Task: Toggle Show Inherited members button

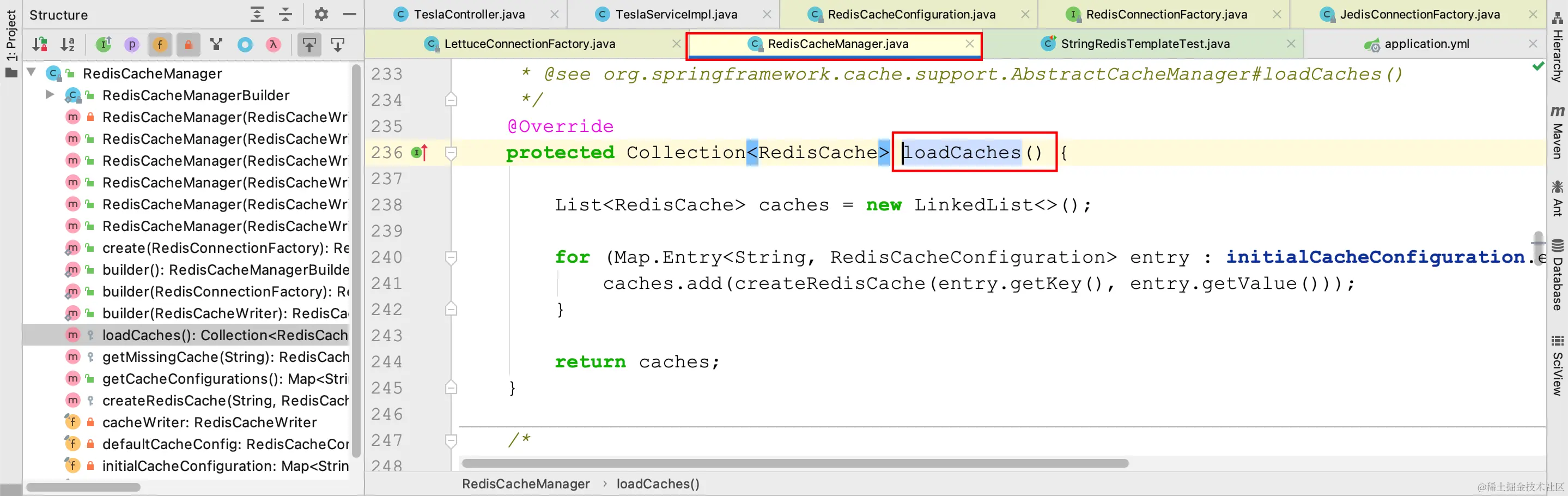Action: (104, 45)
